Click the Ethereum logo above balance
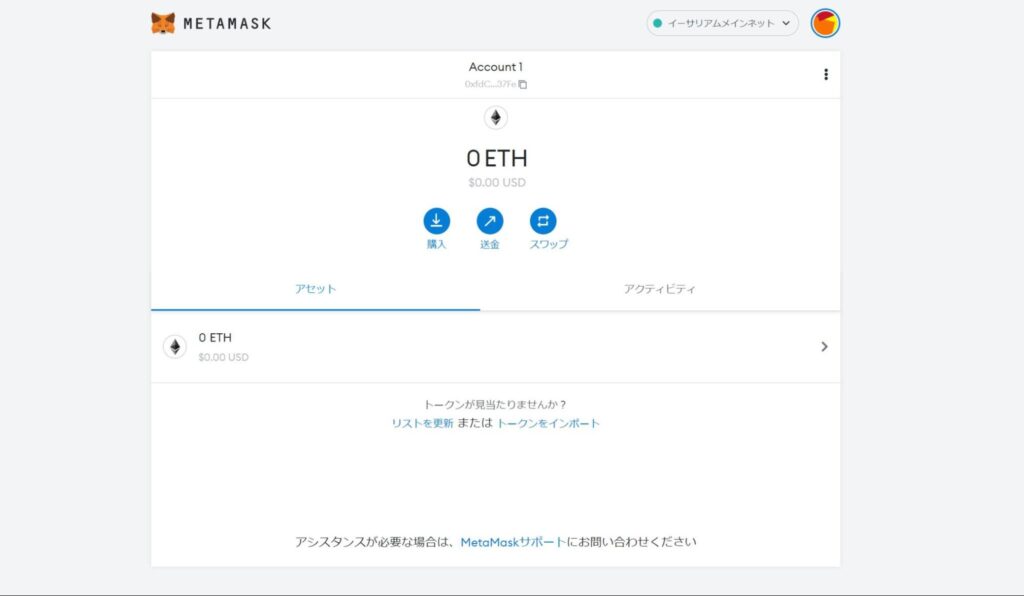 [x=496, y=118]
